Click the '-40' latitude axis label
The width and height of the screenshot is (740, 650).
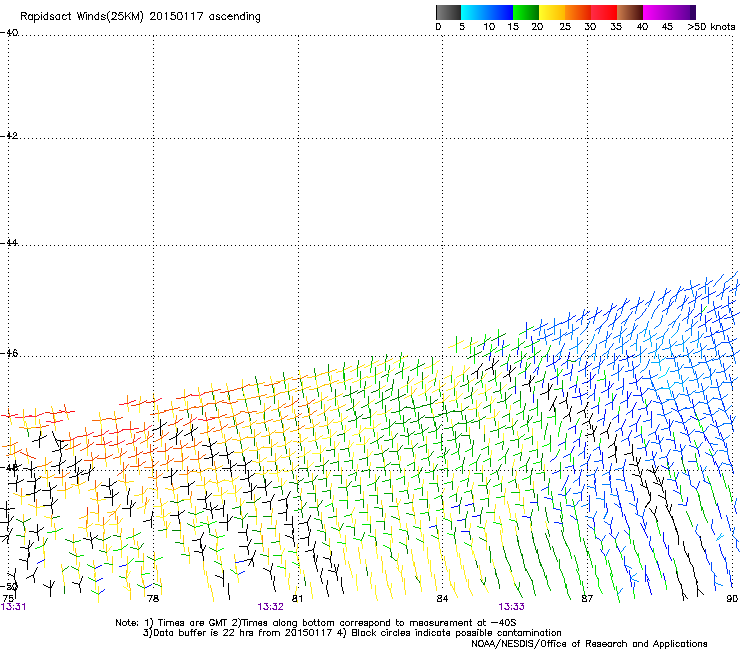click(9, 33)
